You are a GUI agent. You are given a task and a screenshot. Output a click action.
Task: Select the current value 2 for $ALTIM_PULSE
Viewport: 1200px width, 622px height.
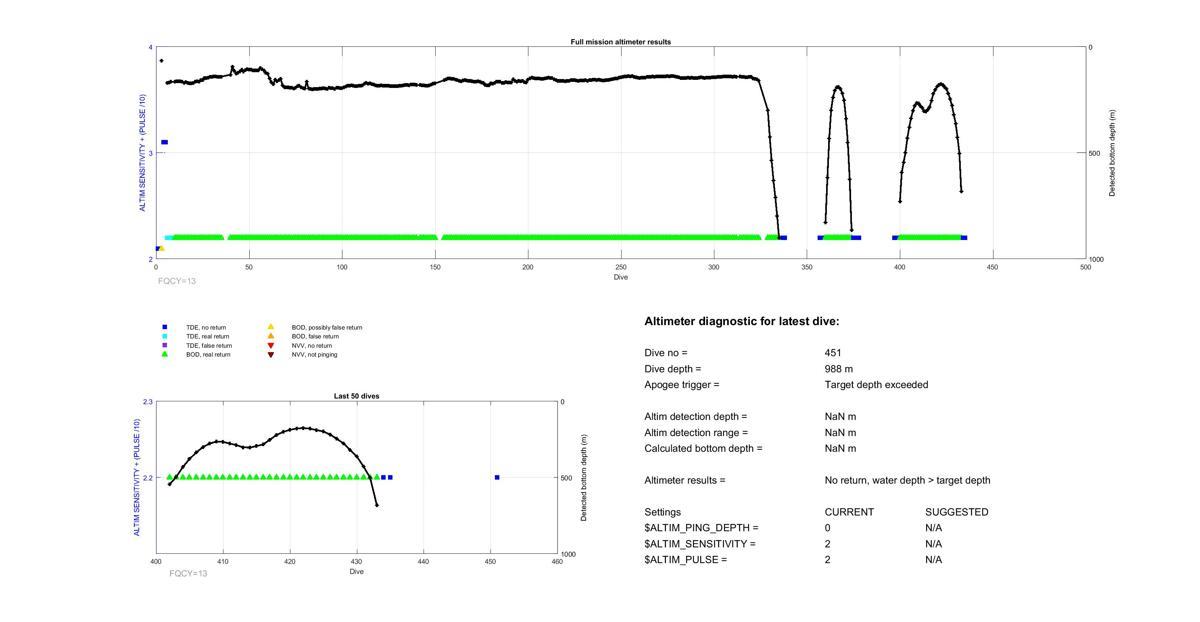tap(828, 560)
